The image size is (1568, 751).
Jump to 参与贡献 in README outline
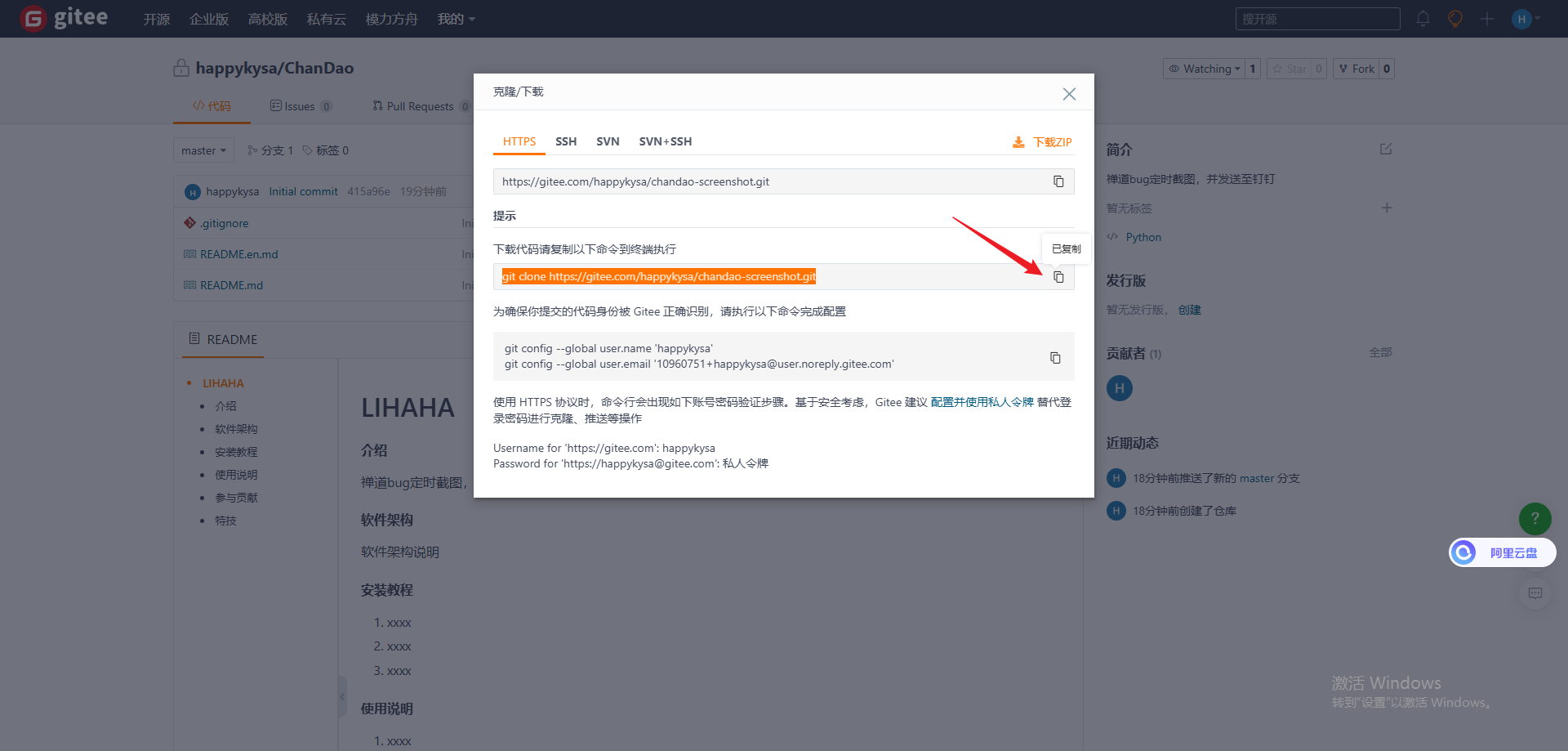236,498
